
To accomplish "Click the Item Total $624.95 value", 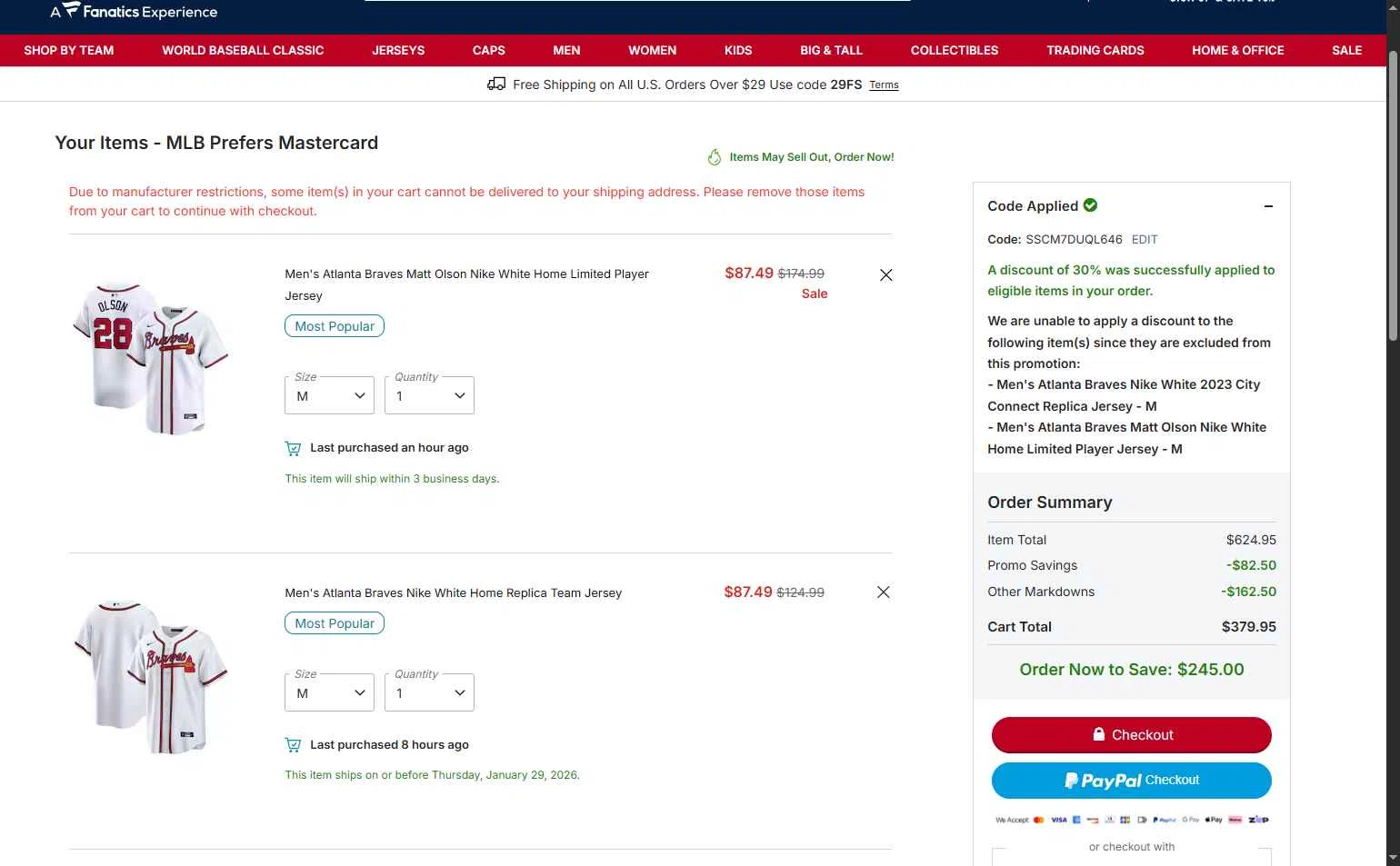I will (x=1252, y=540).
